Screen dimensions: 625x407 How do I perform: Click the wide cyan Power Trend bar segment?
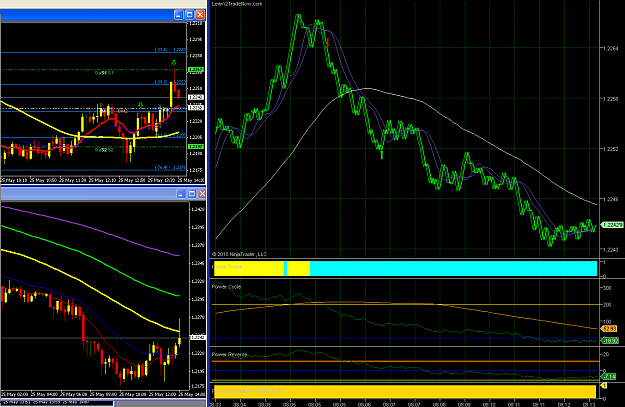coord(453,268)
